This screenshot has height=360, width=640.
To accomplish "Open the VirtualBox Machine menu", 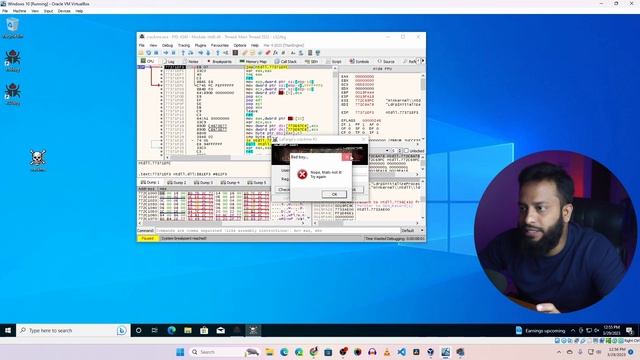I will (19, 11).
